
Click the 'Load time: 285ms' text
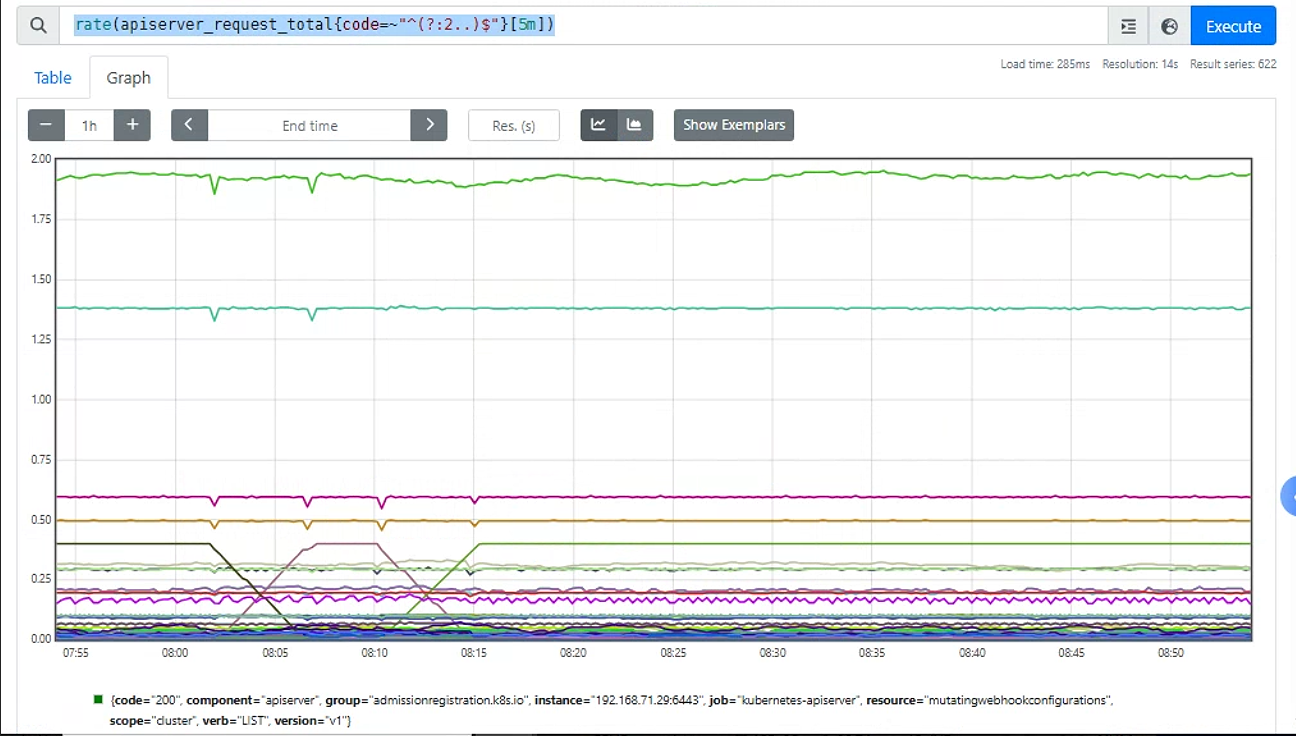(x=1045, y=64)
